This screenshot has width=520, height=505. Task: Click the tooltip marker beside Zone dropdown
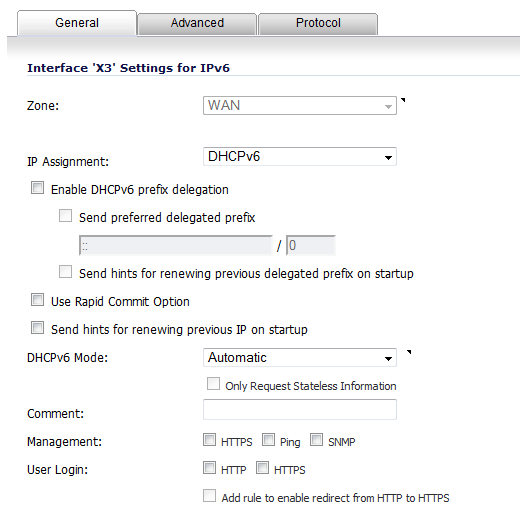pos(403,100)
